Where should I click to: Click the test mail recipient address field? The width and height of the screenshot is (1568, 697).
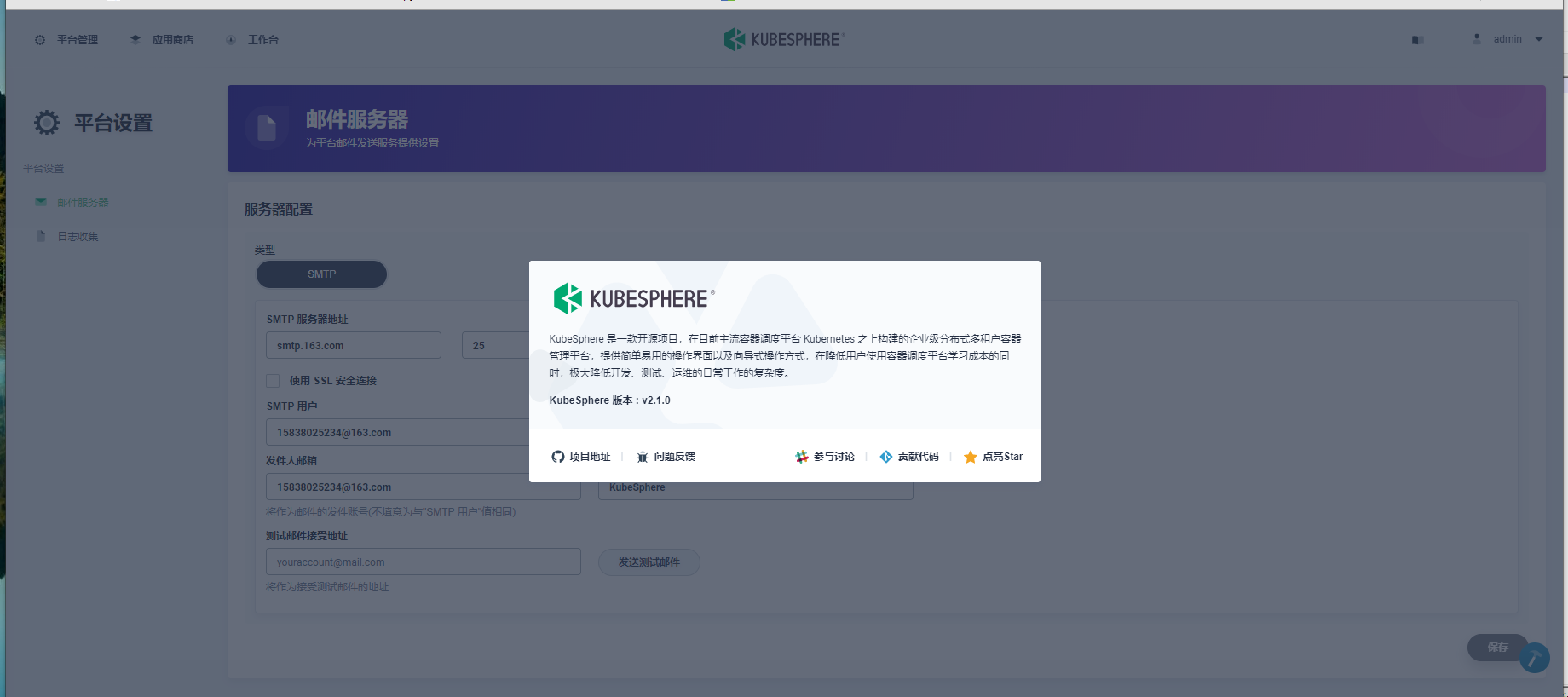pos(424,562)
